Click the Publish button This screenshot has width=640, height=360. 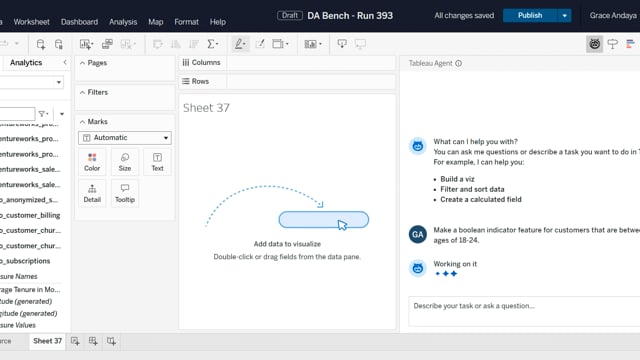pyautogui.click(x=530, y=16)
